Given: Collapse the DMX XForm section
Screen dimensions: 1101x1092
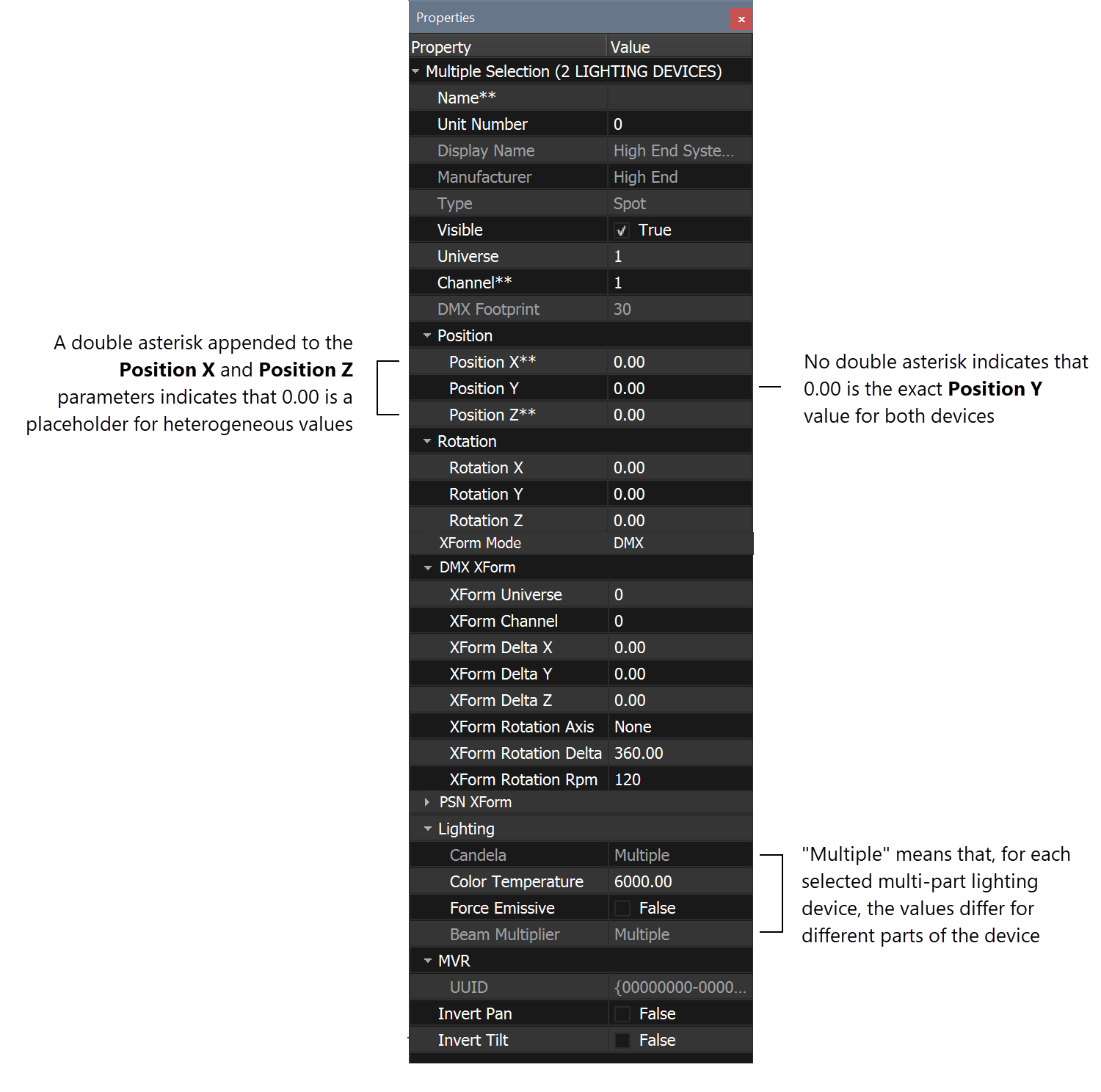Looking at the screenshot, I should point(427,567).
